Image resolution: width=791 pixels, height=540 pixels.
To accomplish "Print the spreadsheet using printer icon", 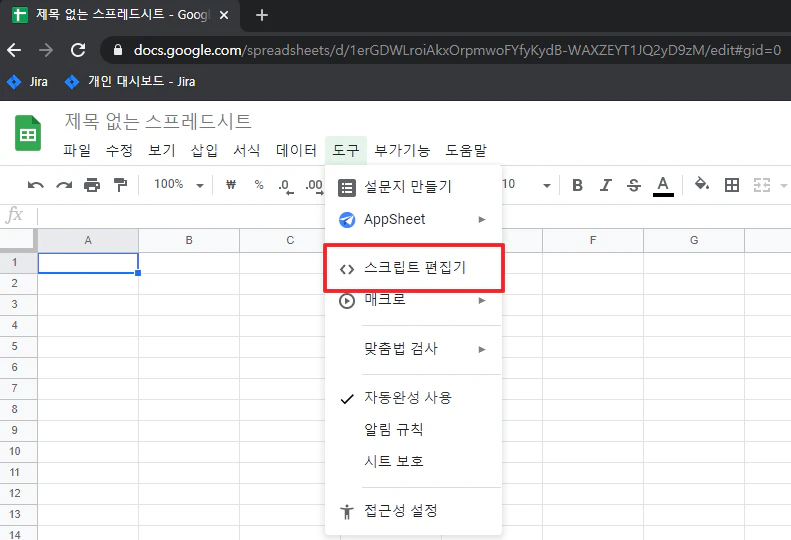I will point(92,185).
